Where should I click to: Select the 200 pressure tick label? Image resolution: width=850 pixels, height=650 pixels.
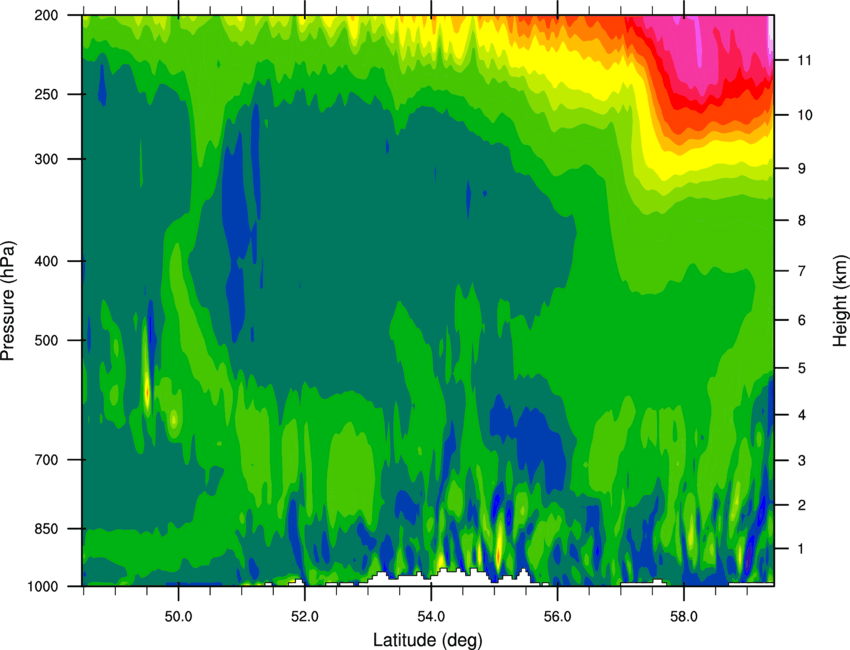pos(47,16)
